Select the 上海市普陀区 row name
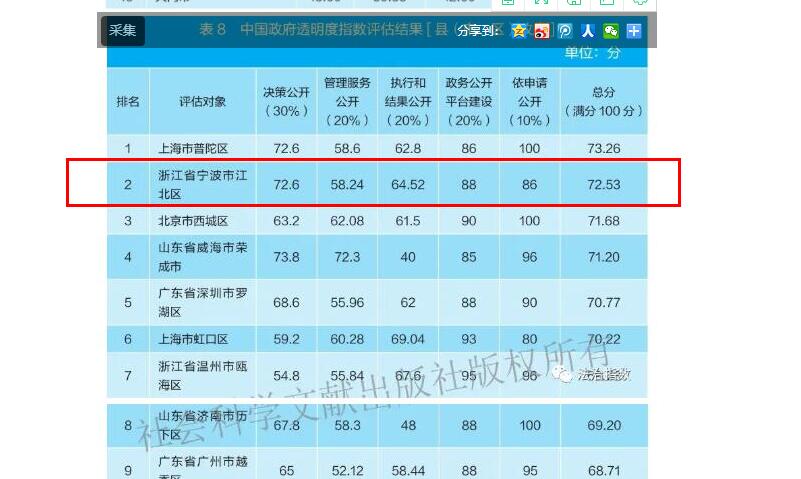This screenshot has height=479, width=801. (194, 149)
